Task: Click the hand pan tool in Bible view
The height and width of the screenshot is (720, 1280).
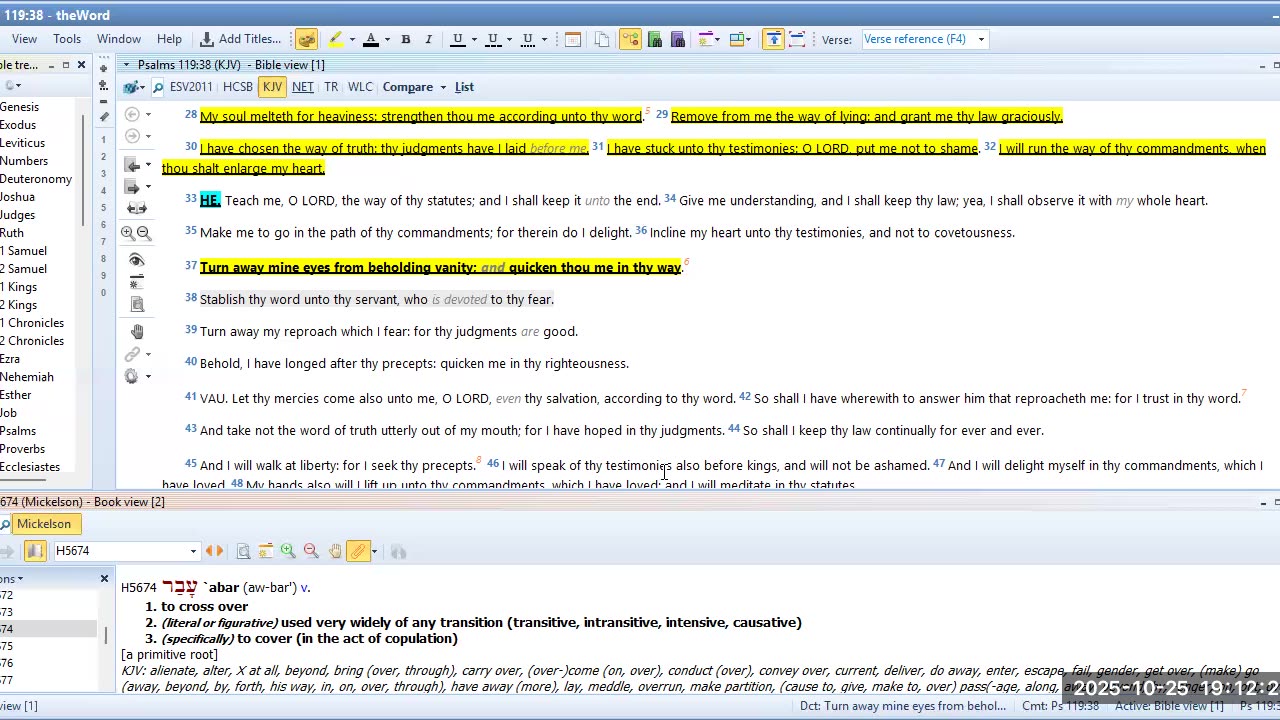Action: pyautogui.click(x=137, y=332)
